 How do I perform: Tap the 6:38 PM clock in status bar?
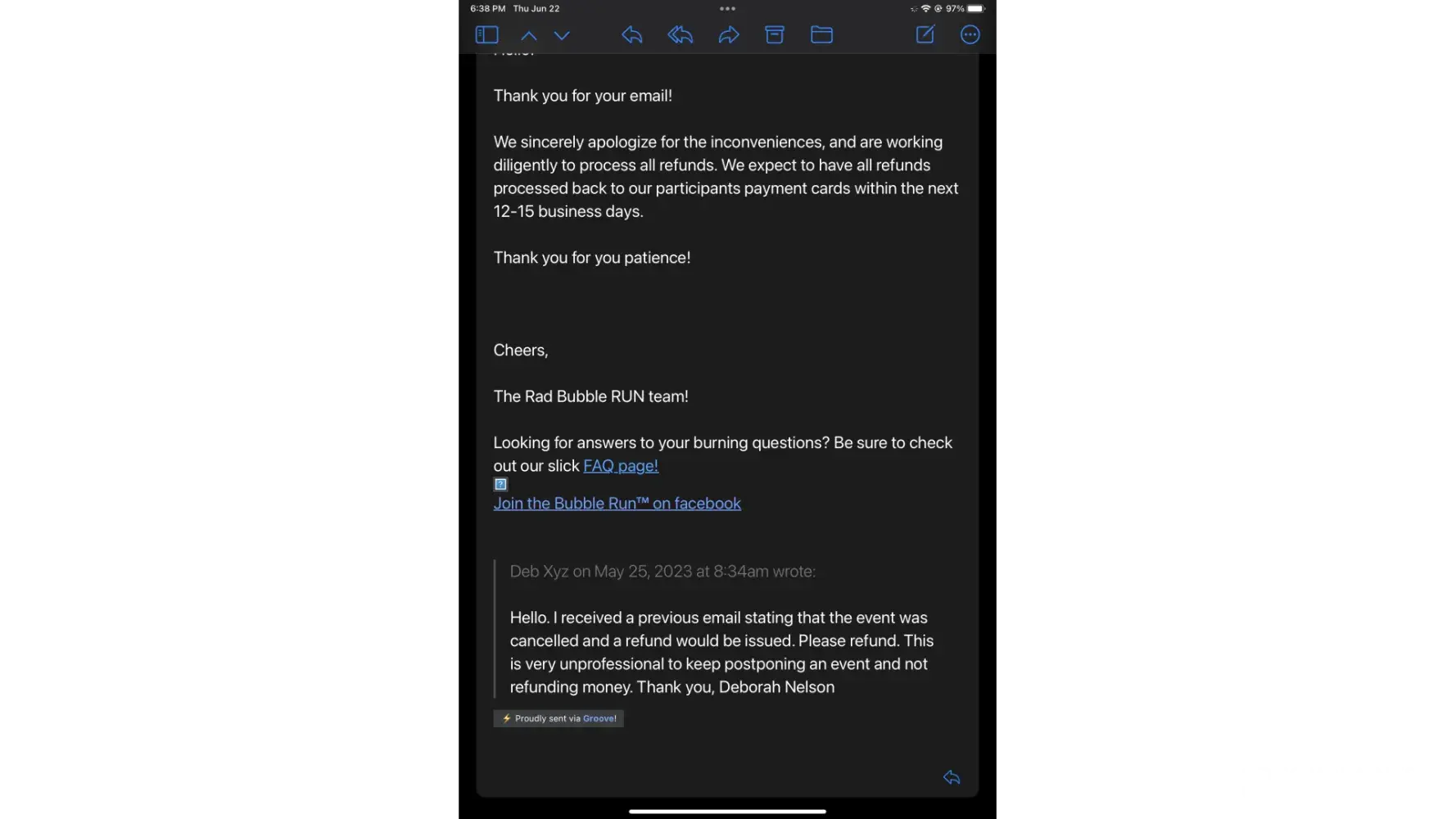pos(488,8)
